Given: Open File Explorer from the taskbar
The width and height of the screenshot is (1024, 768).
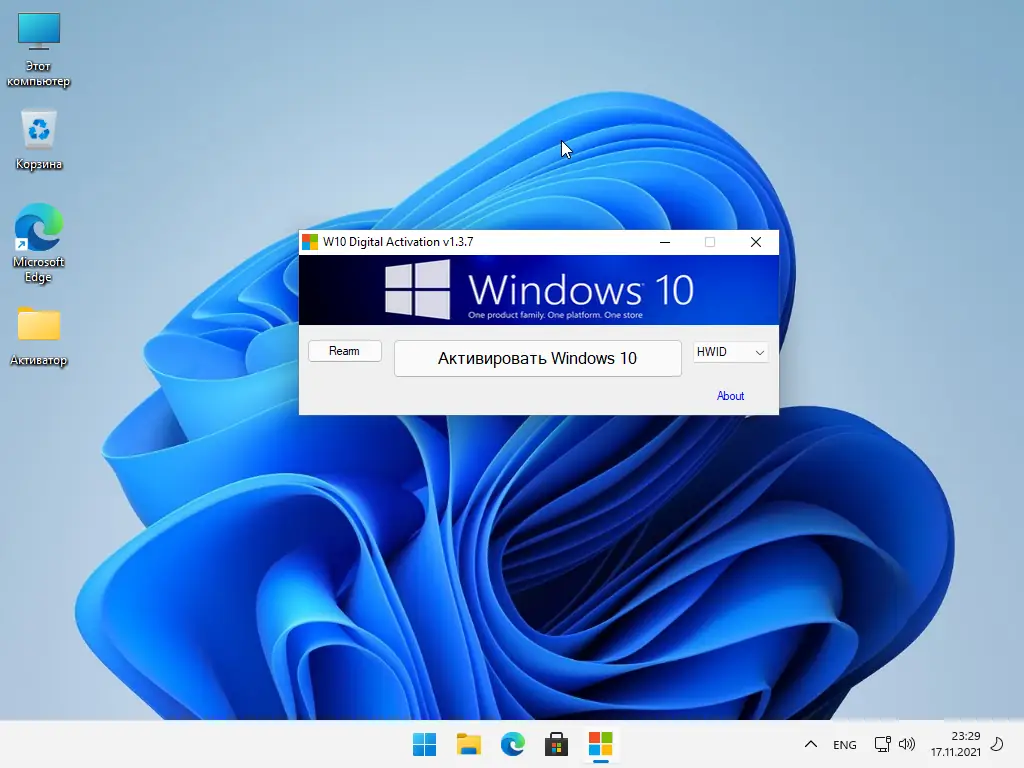Looking at the screenshot, I should pyautogui.click(x=468, y=744).
